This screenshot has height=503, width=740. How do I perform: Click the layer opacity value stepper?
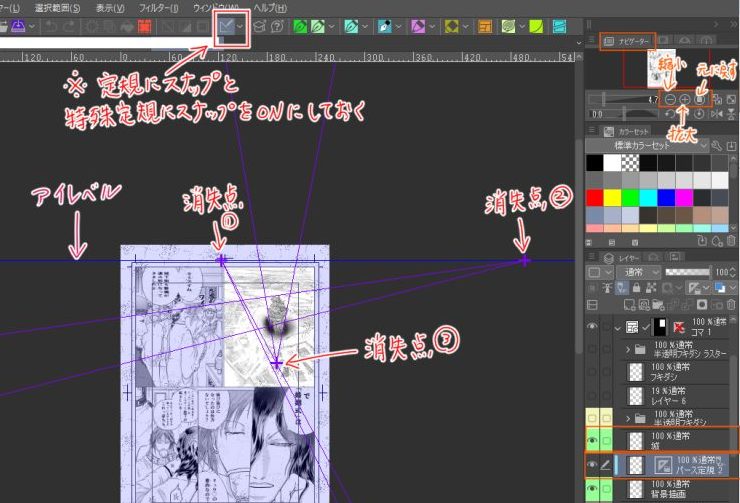point(733,272)
